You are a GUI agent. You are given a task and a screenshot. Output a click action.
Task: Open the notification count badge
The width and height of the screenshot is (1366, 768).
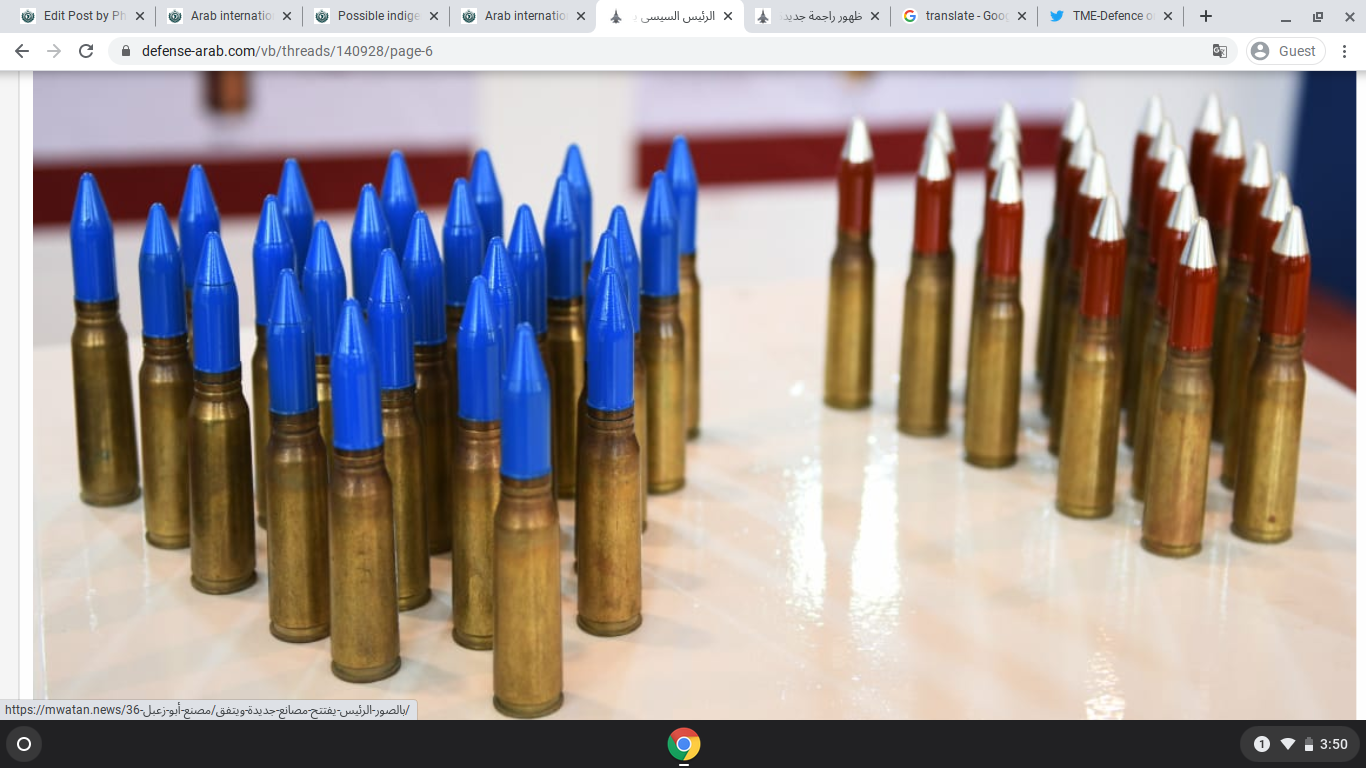click(1262, 744)
